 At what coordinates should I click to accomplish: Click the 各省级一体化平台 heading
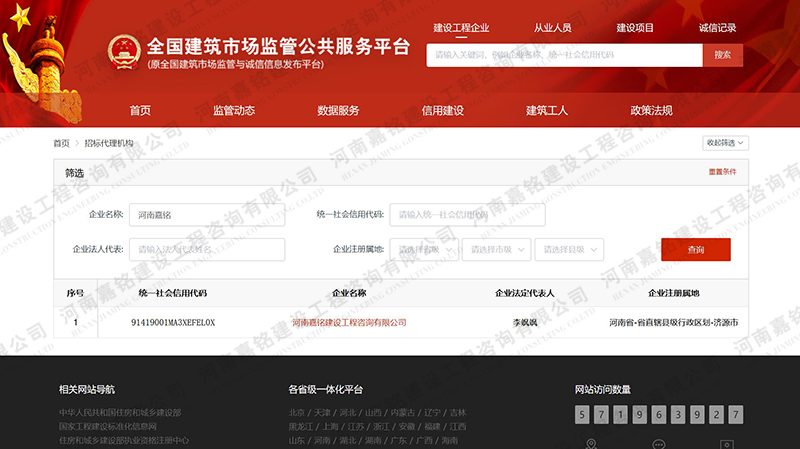click(x=326, y=390)
